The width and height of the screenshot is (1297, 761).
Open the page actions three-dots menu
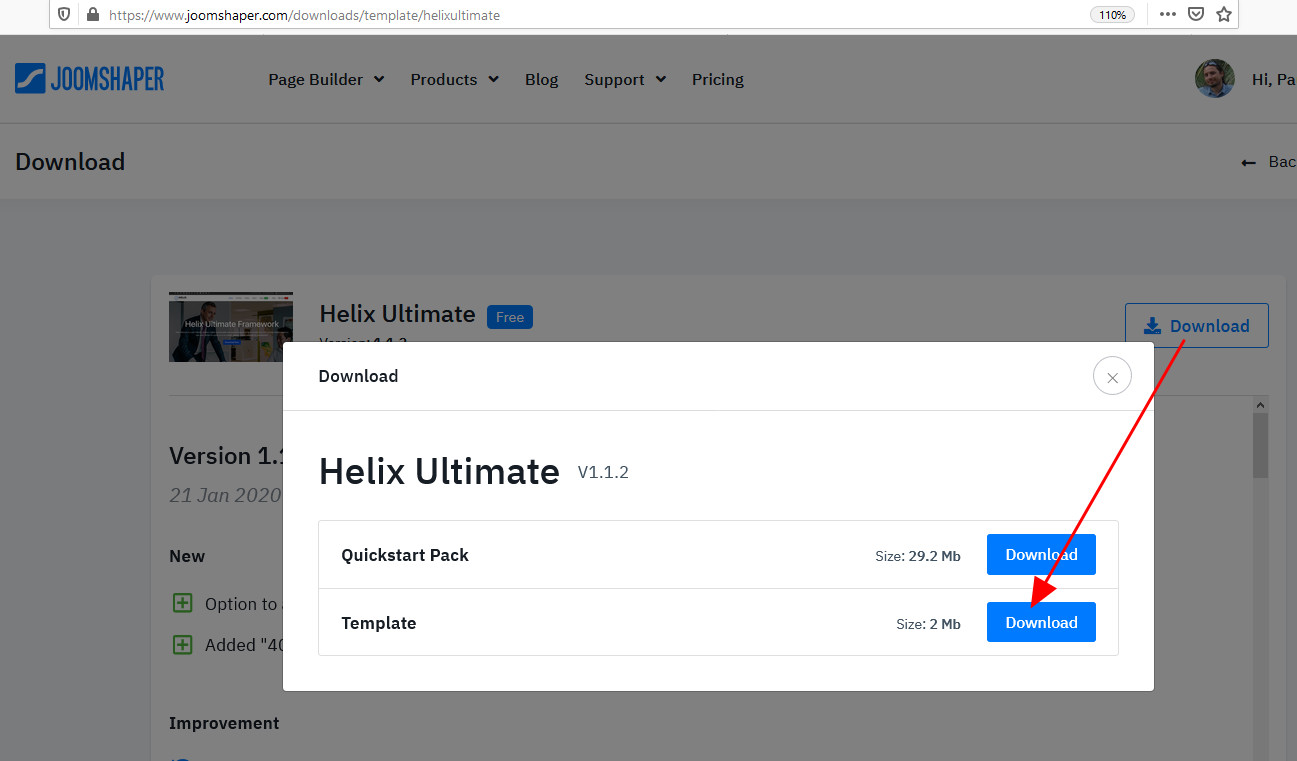pyautogui.click(x=1167, y=15)
